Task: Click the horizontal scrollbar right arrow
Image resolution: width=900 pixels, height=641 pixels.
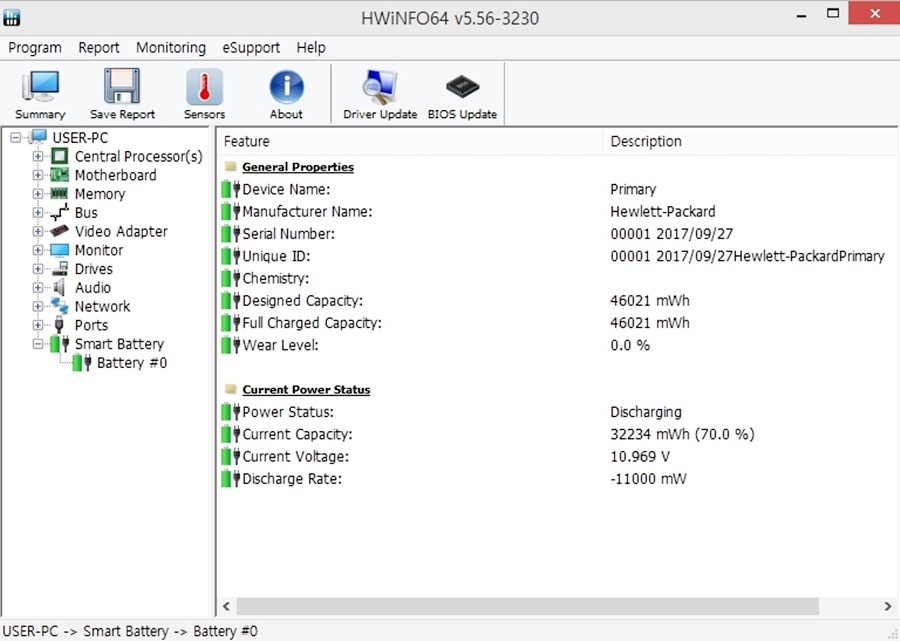Action: pos(888,606)
